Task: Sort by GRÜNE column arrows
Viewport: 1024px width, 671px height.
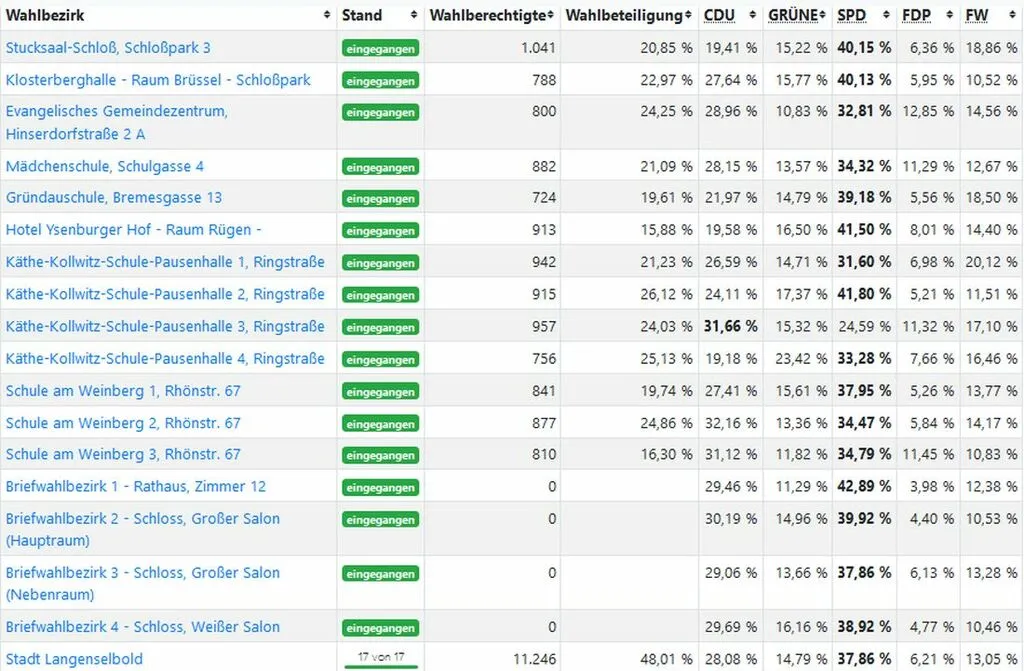Action: point(822,15)
